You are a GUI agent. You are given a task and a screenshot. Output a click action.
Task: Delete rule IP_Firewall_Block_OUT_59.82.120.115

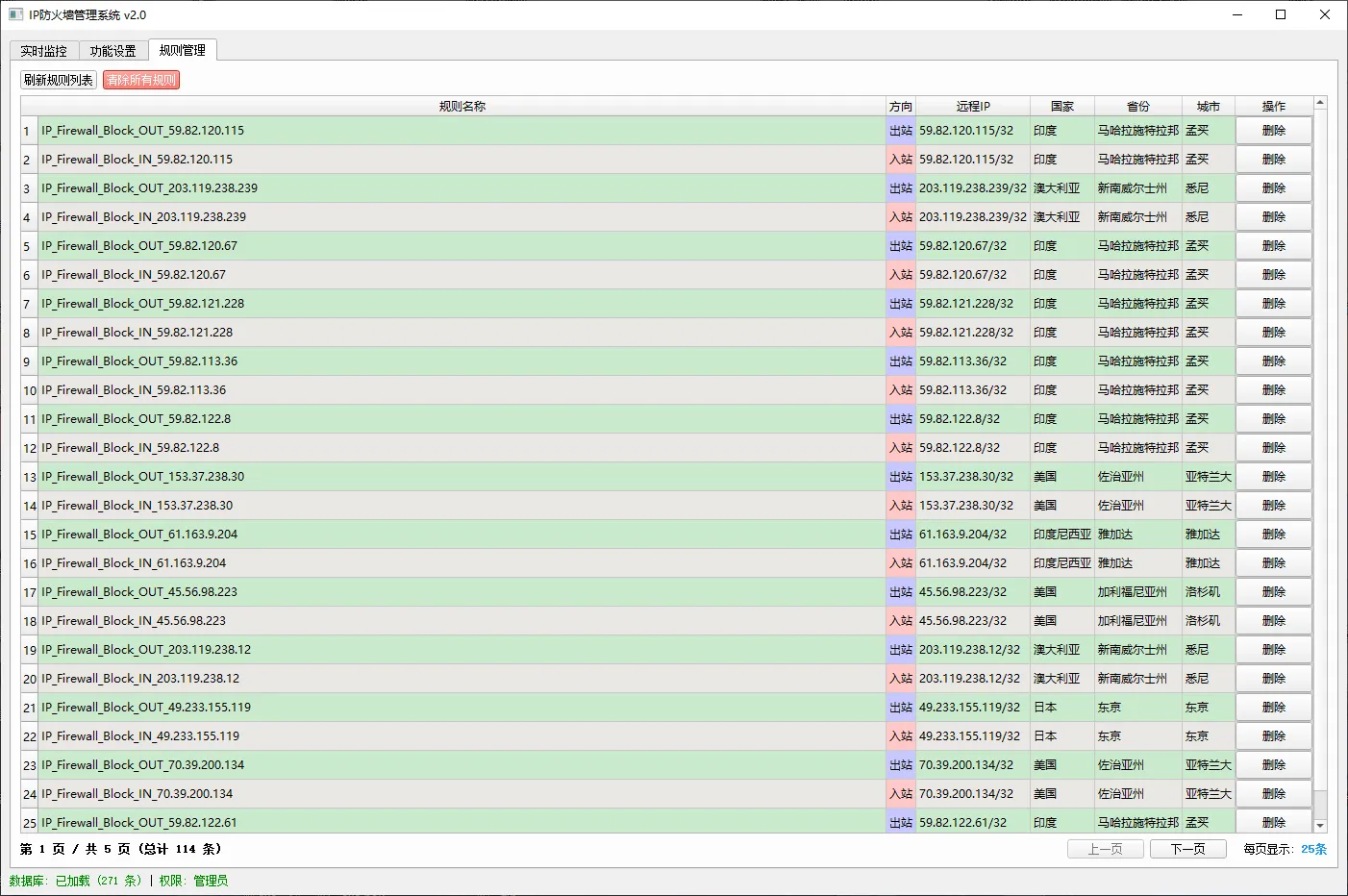(1273, 130)
